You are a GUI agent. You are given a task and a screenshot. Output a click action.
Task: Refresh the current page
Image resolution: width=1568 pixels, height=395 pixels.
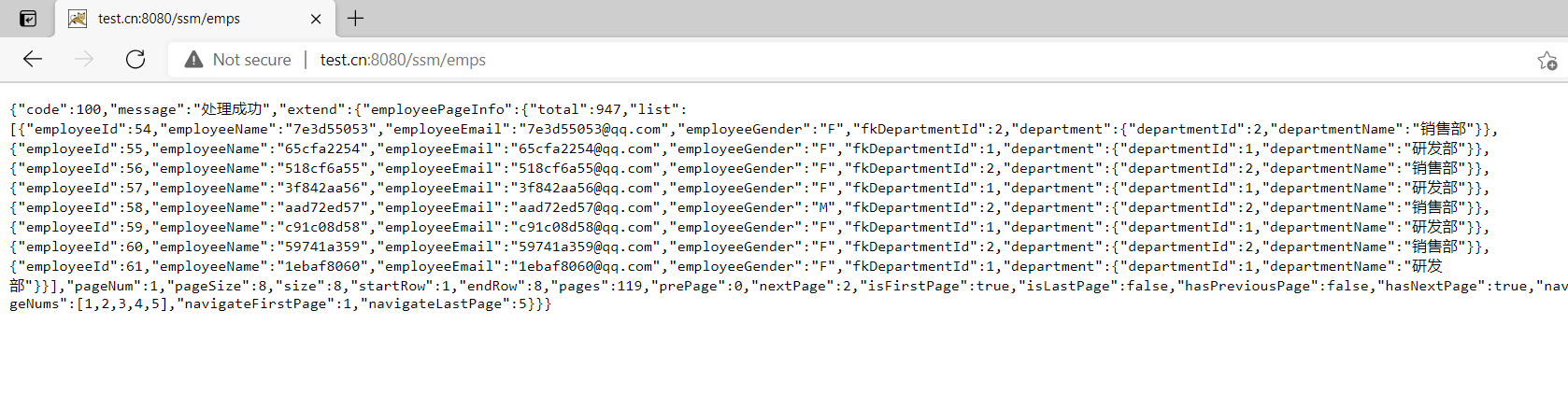[x=135, y=60]
